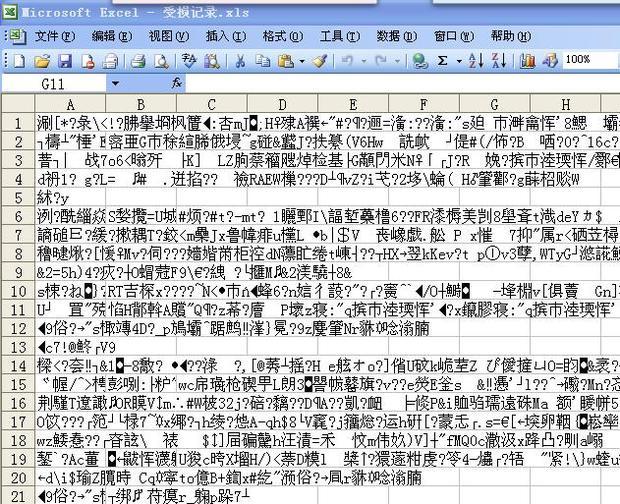Click the Select All corner box
Viewport: 620px width, 504px height.
pos(18,104)
